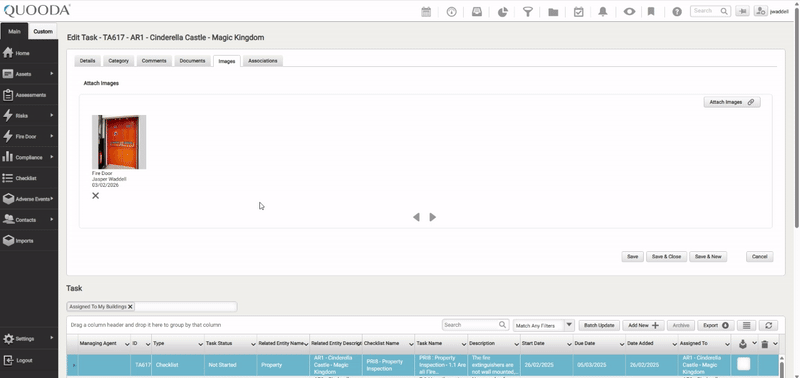Open the folder icon in header

pyautogui.click(x=553, y=12)
